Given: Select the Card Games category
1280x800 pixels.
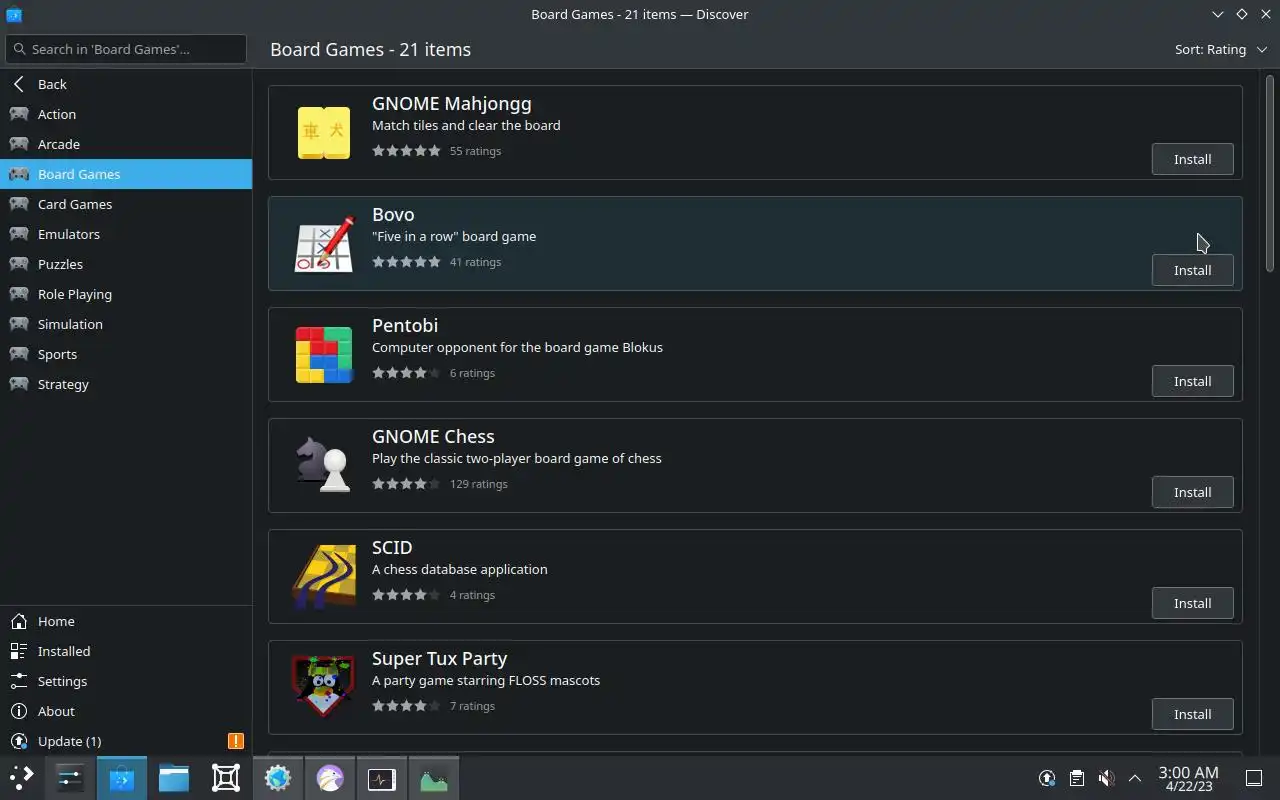Looking at the screenshot, I should 126,204.
